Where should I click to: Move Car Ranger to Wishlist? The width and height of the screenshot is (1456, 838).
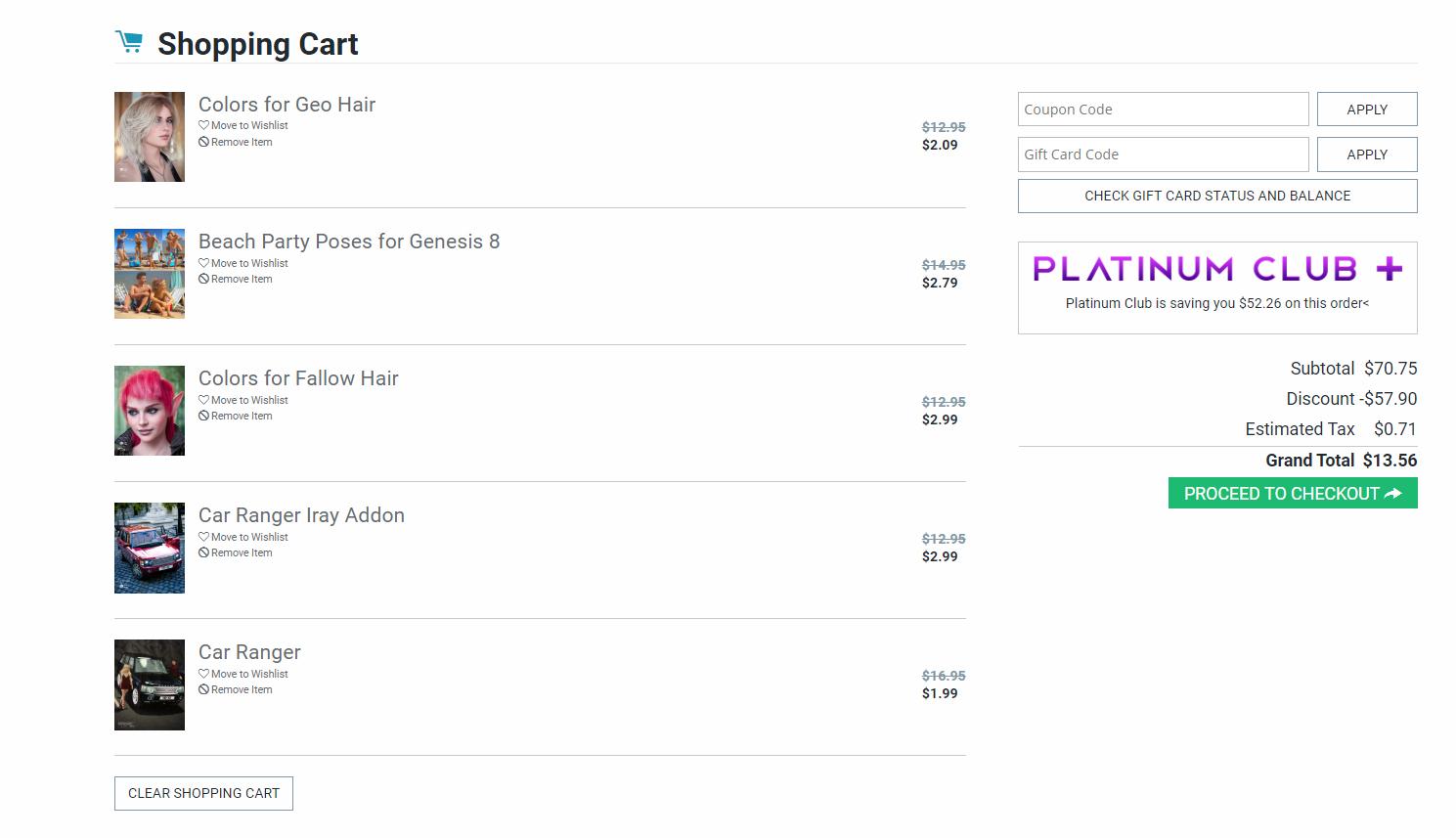[x=248, y=674]
